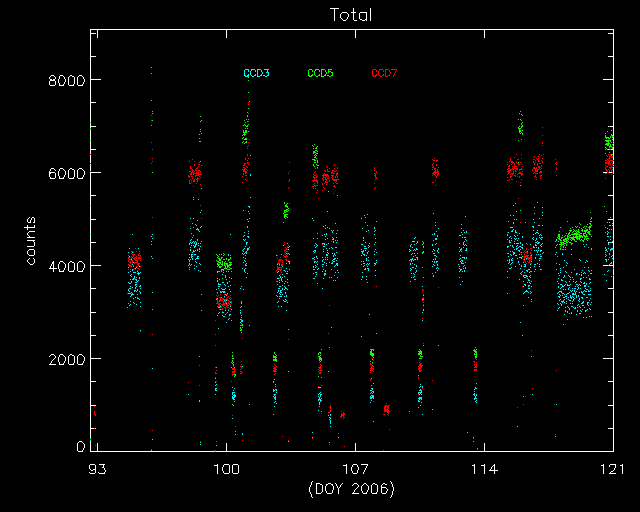
Task: Click the y-axis tick label 2000
Action: (66, 359)
